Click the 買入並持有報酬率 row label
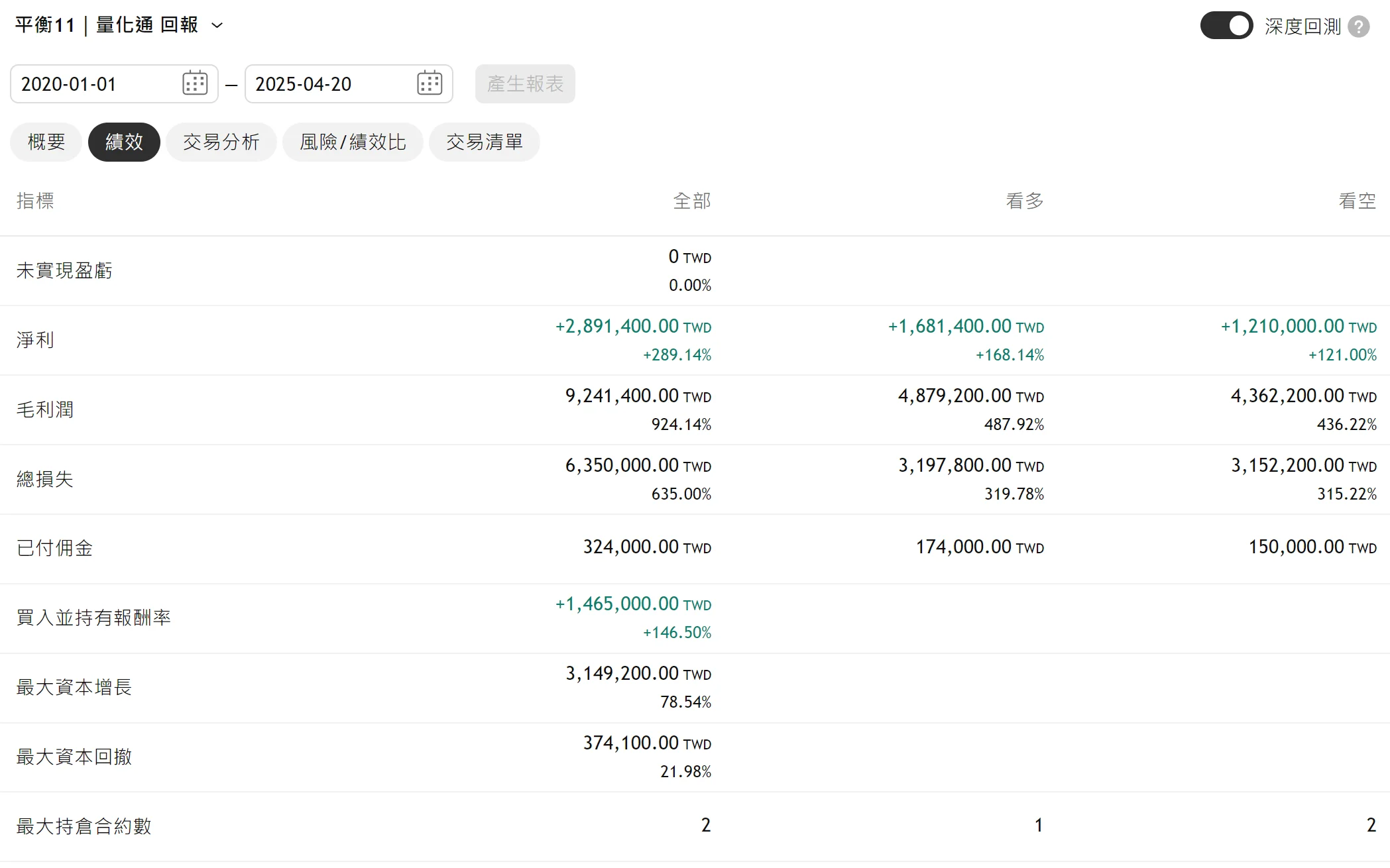The image size is (1390, 868). pyautogui.click(x=93, y=618)
